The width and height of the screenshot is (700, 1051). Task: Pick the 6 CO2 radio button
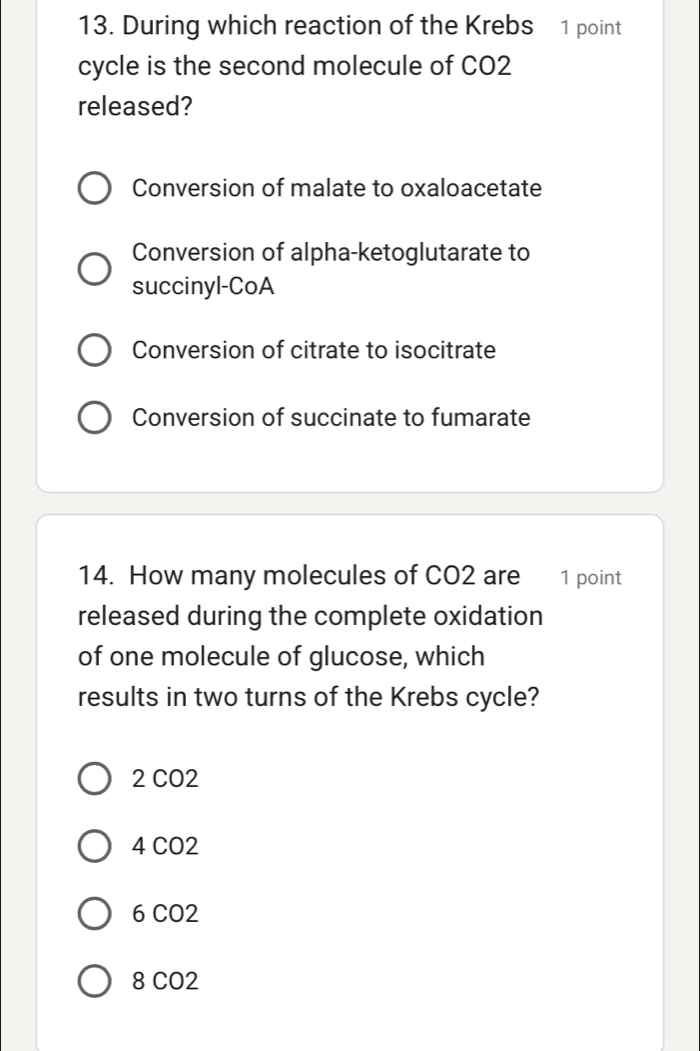point(95,913)
